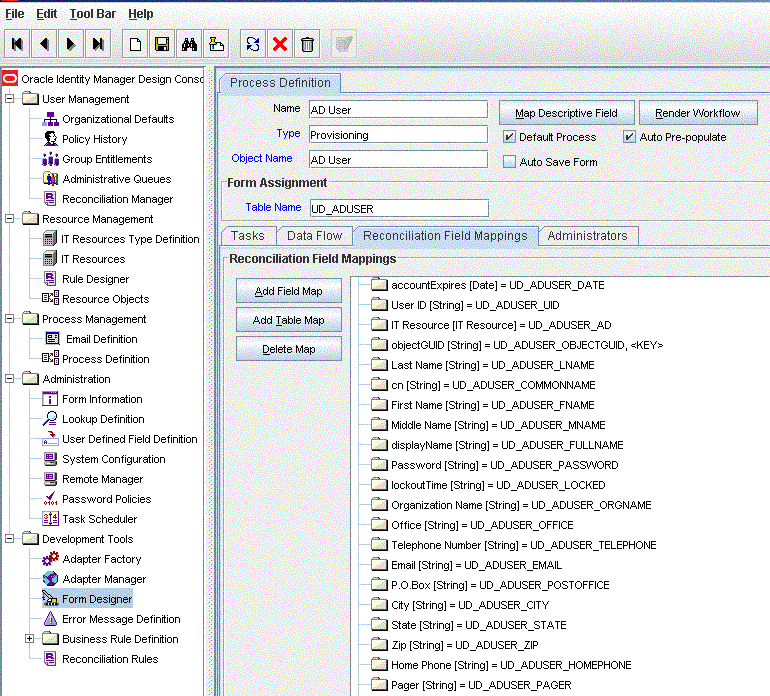The image size is (770, 696).
Task: Create a new record with the blank page icon
Action: click(135, 45)
